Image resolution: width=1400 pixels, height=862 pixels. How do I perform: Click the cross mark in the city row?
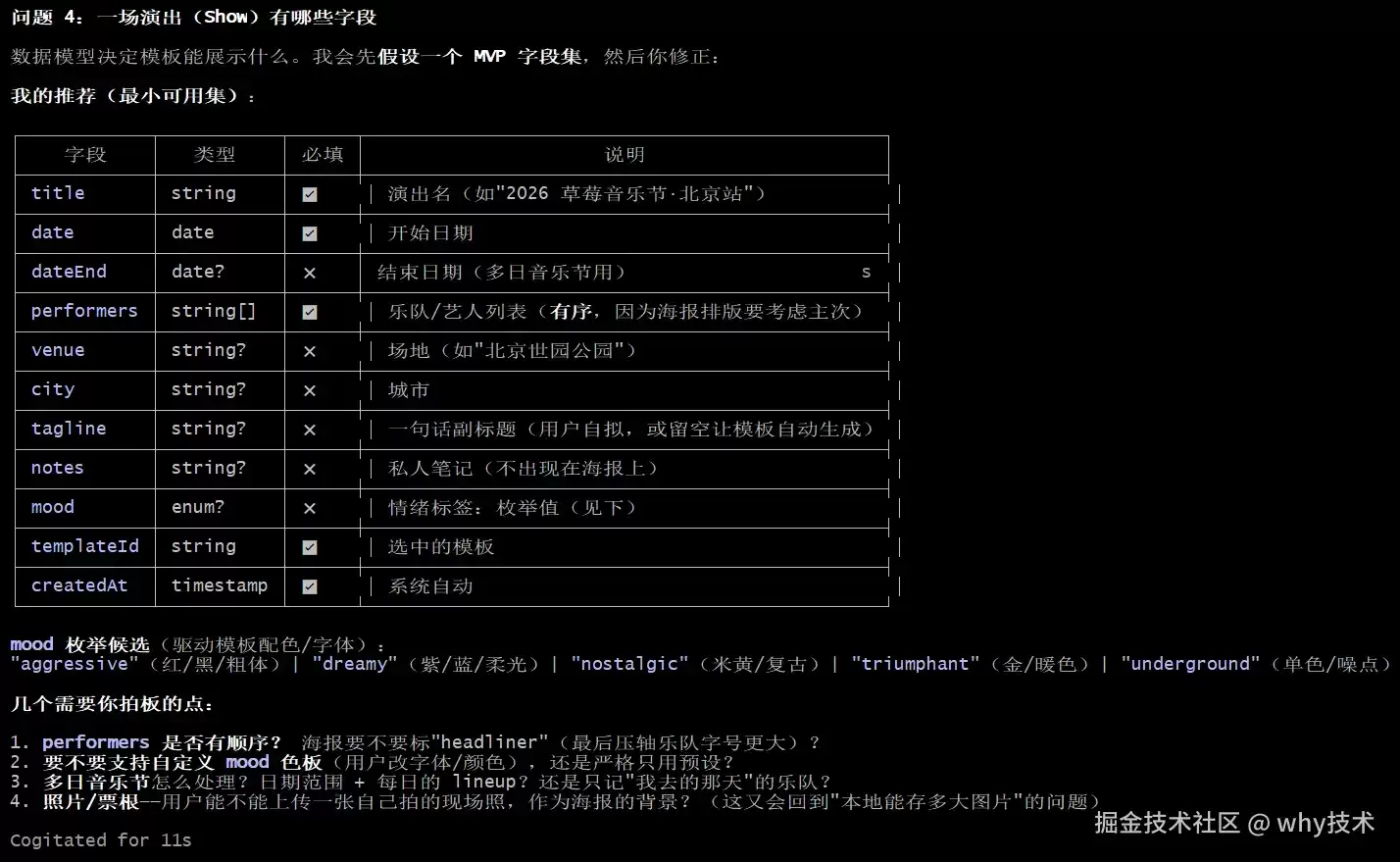[x=310, y=390]
